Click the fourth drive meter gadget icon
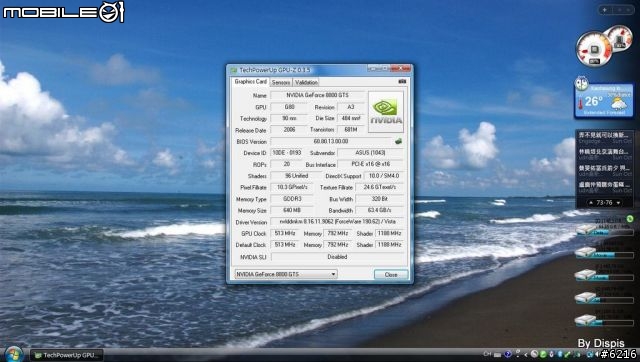 point(586,298)
